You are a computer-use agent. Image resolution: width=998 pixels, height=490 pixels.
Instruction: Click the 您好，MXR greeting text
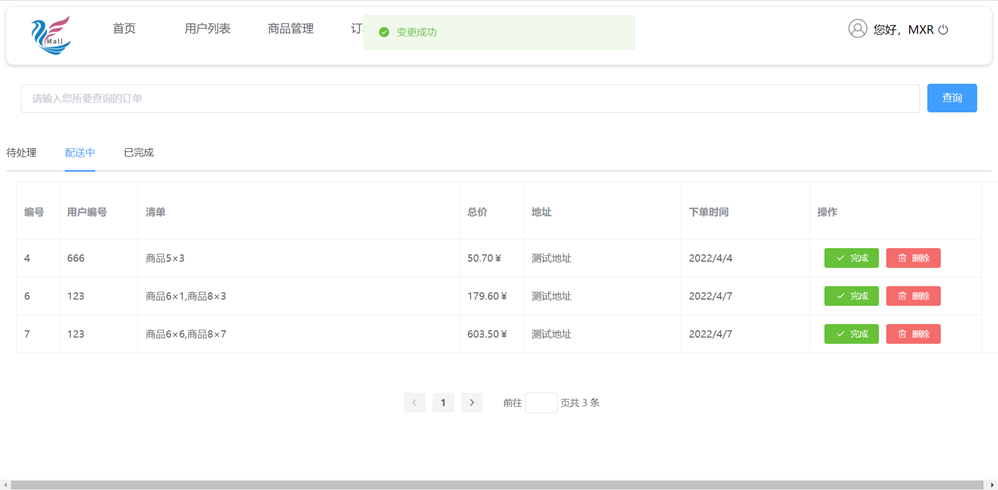tap(903, 29)
